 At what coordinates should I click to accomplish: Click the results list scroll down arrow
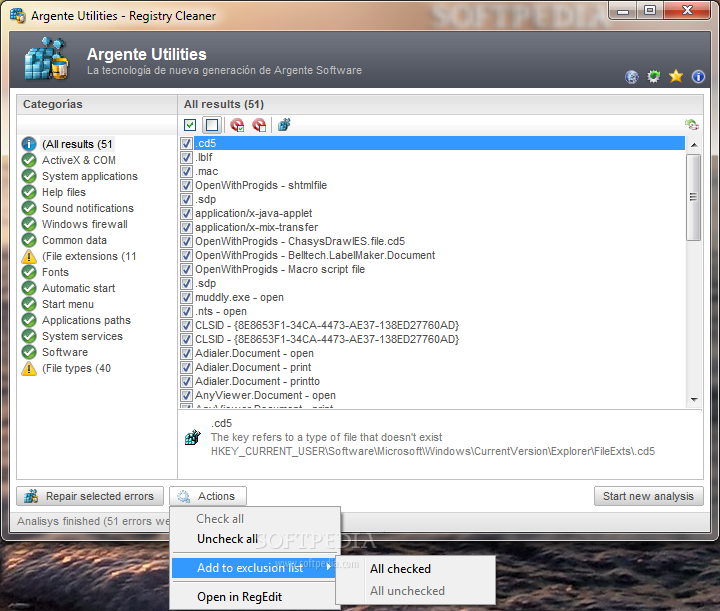pos(694,400)
